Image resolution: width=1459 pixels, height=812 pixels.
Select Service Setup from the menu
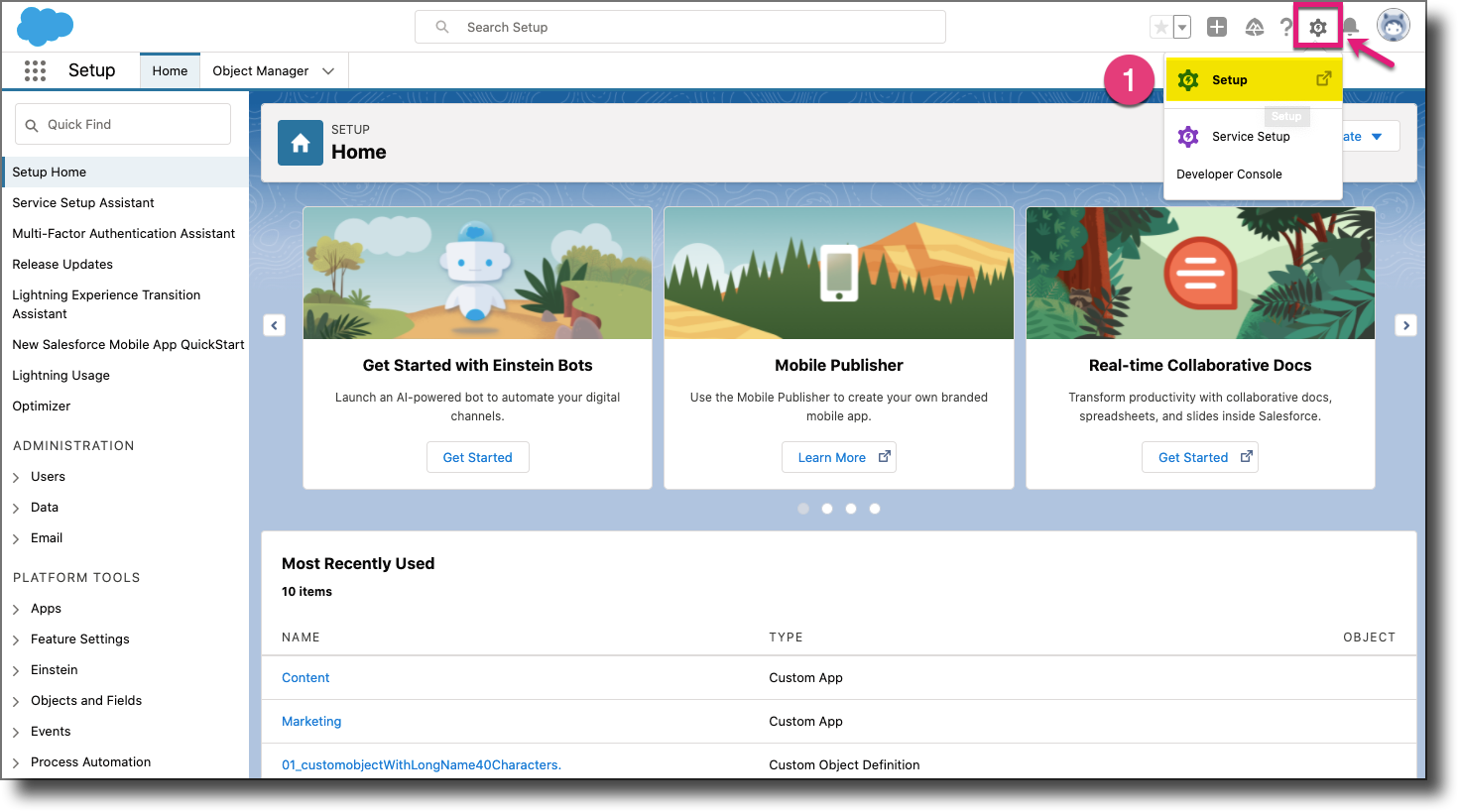[x=1250, y=136]
